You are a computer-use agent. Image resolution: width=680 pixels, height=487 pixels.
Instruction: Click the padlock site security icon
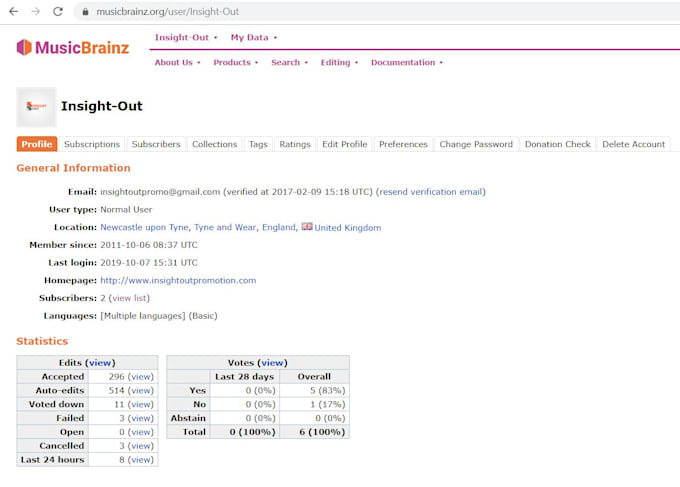click(x=85, y=12)
